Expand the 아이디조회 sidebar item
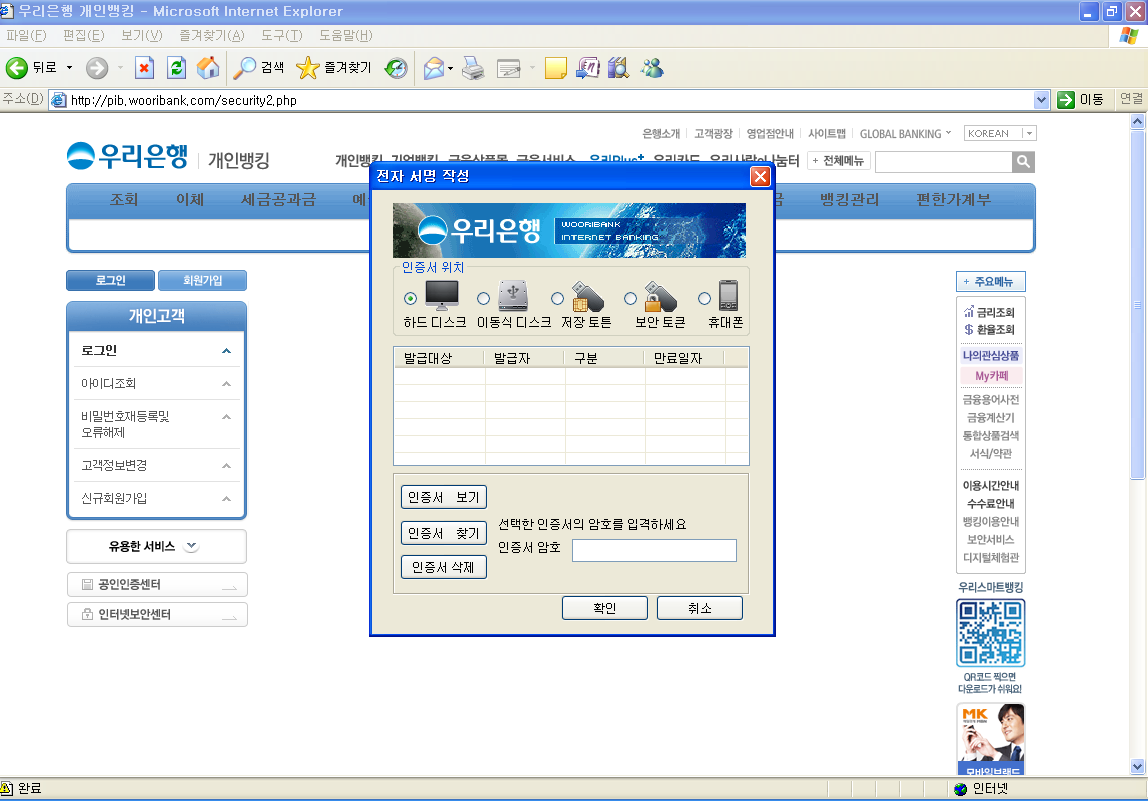This screenshot has height=801, width=1148. click(226, 384)
